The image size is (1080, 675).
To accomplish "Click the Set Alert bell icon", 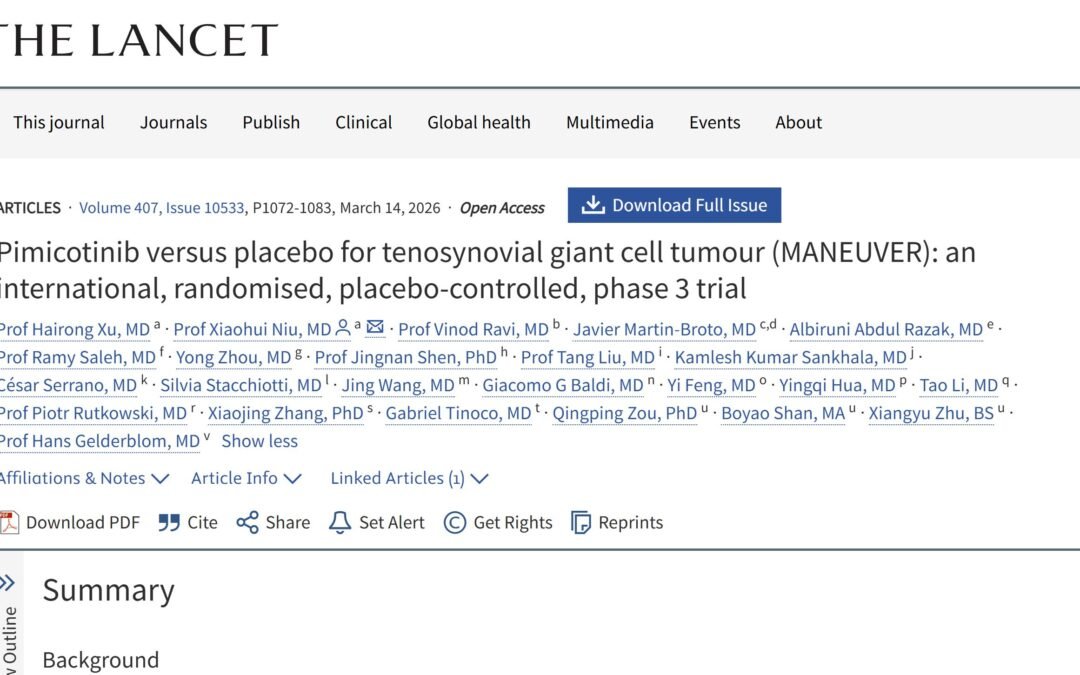I will click(x=340, y=522).
